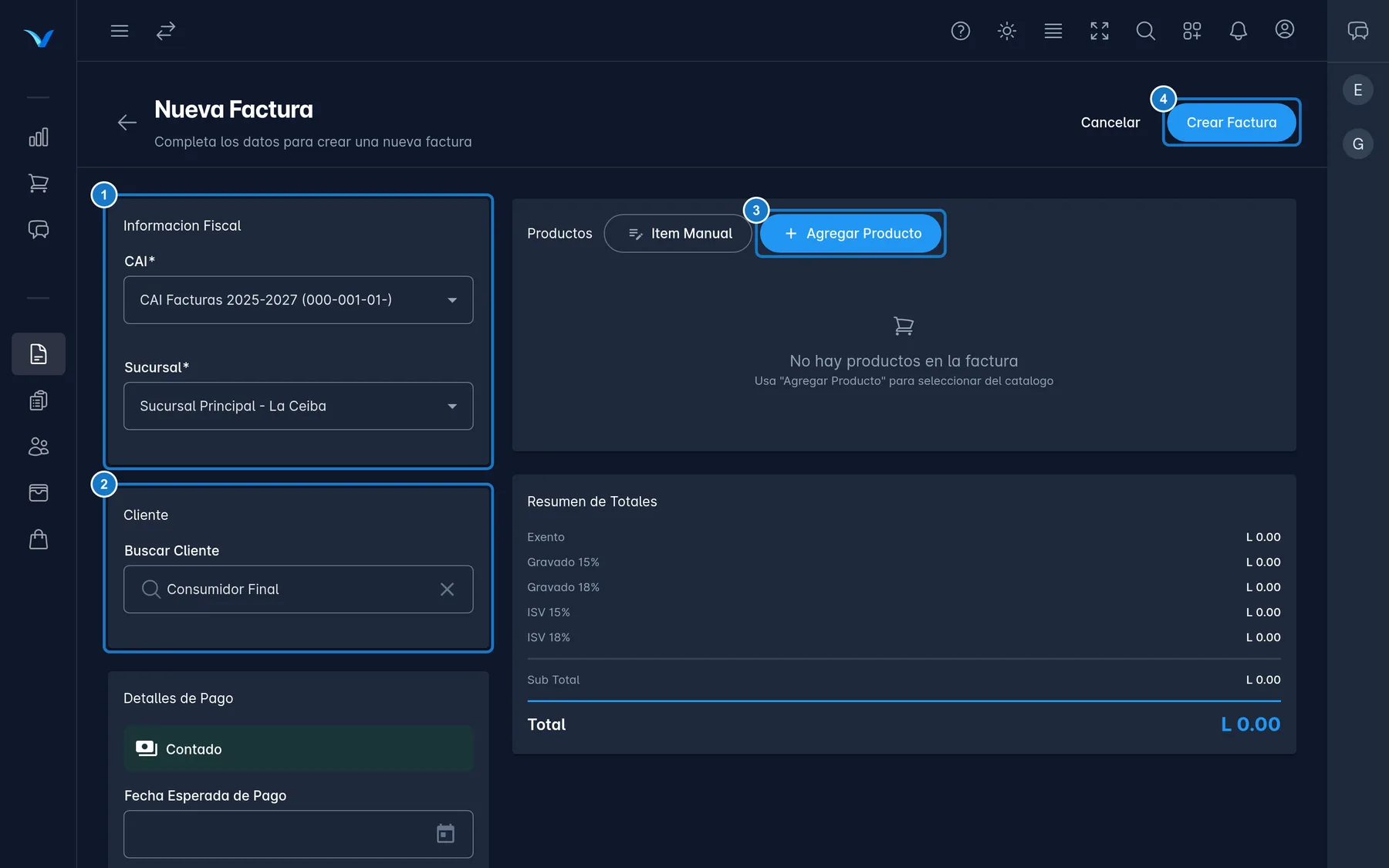Click the Cancelar button
The width and height of the screenshot is (1389, 868).
click(x=1110, y=123)
